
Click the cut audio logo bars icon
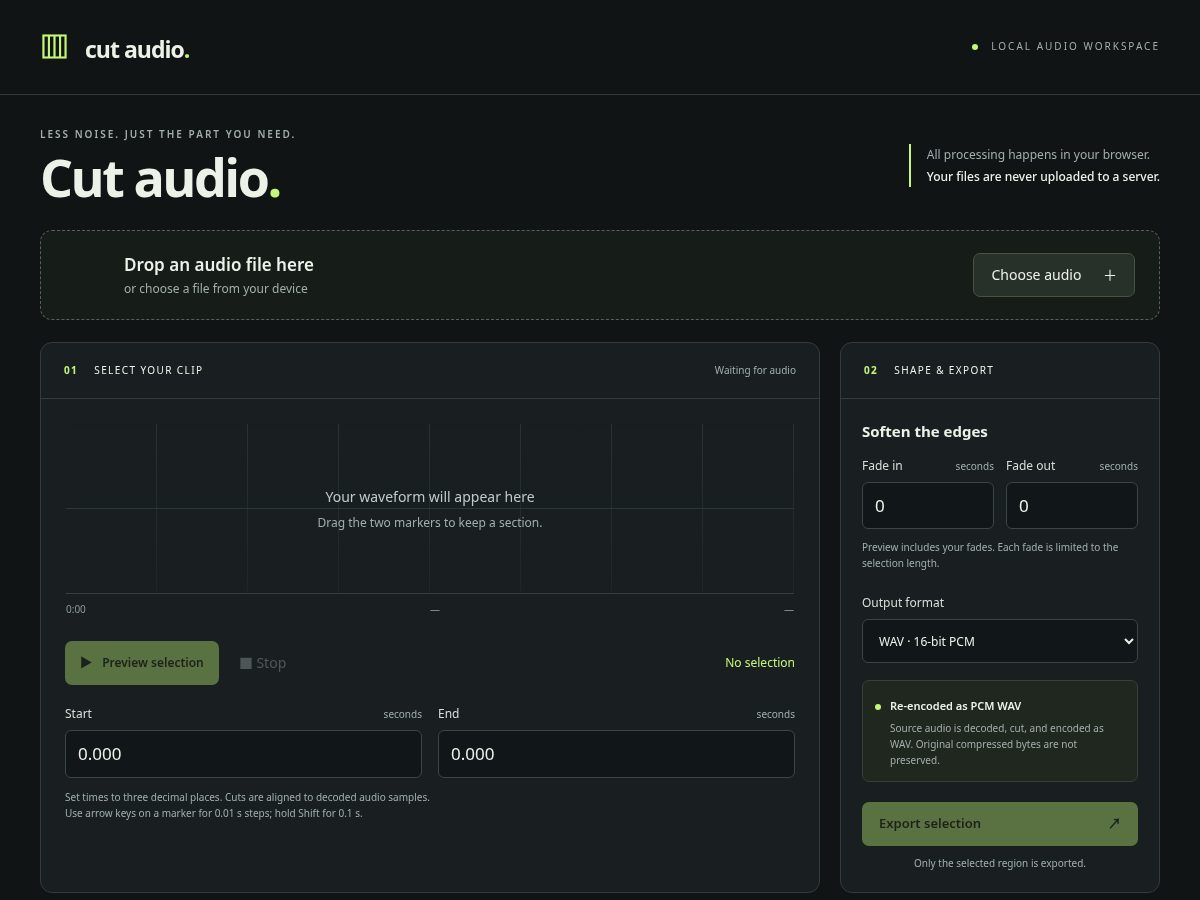click(x=54, y=46)
